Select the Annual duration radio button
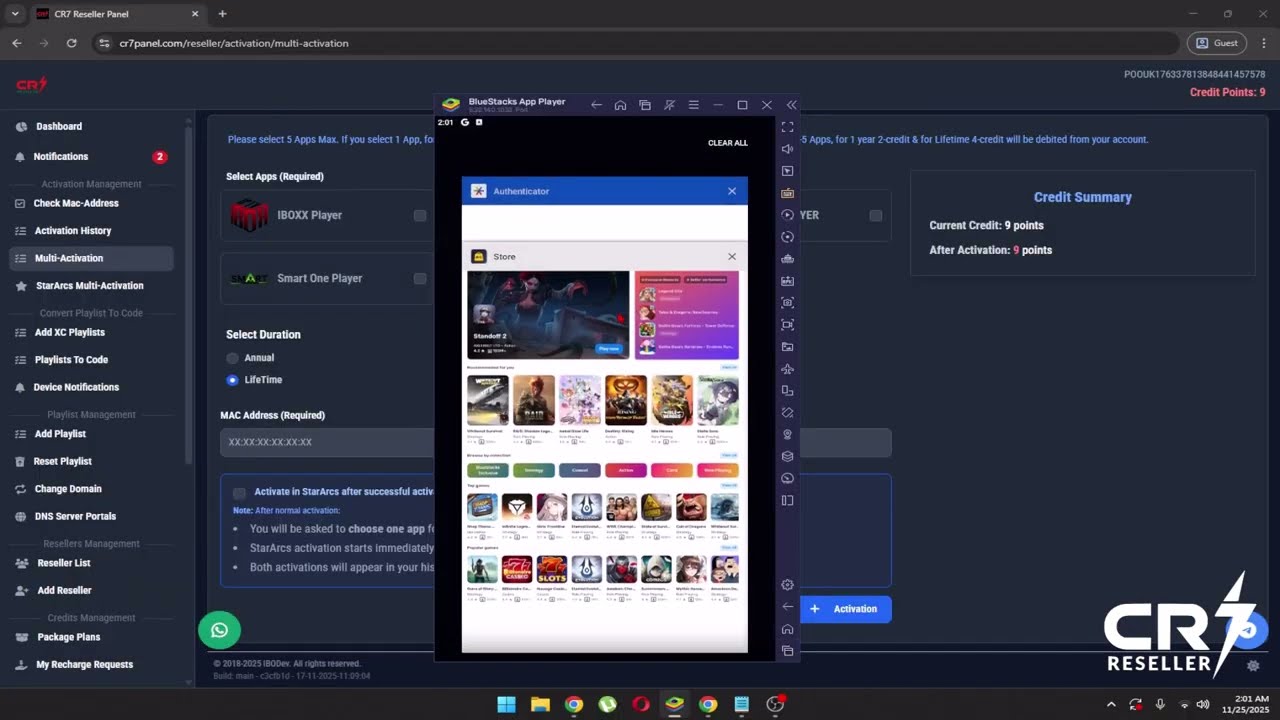The image size is (1280, 720). click(232, 358)
